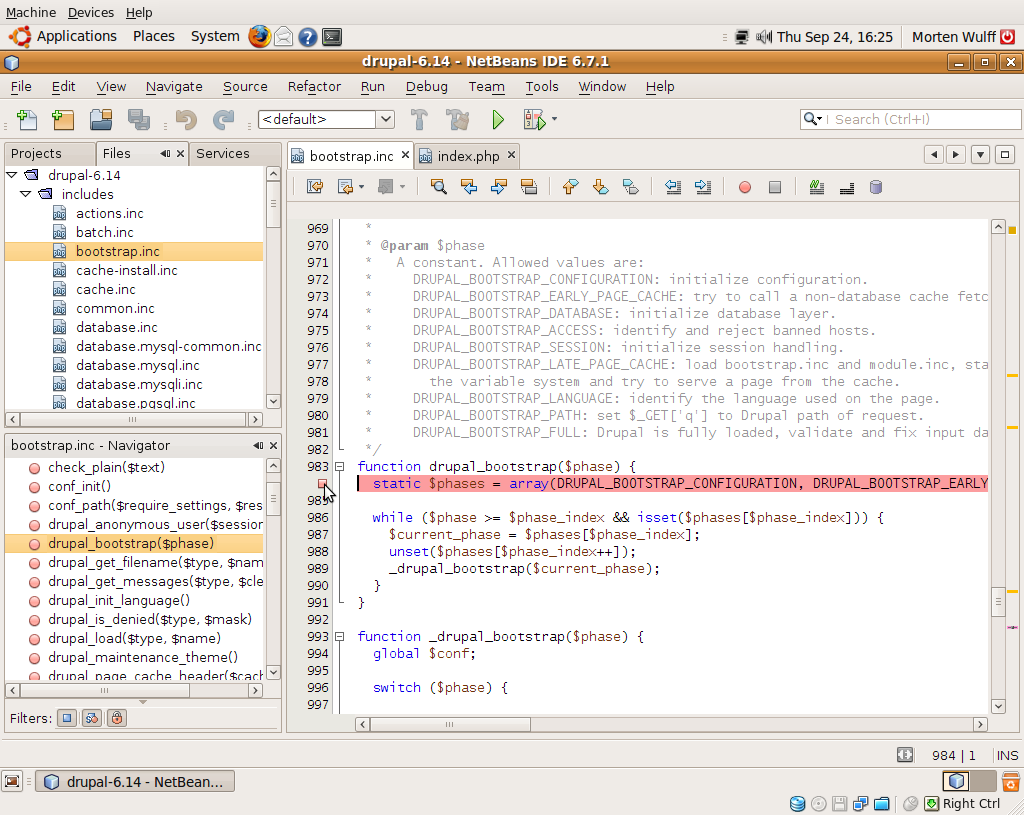Collapse the drupal-6.14 tree node
Image resolution: width=1024 pixels, height=815 pixels.
point(12,175)
